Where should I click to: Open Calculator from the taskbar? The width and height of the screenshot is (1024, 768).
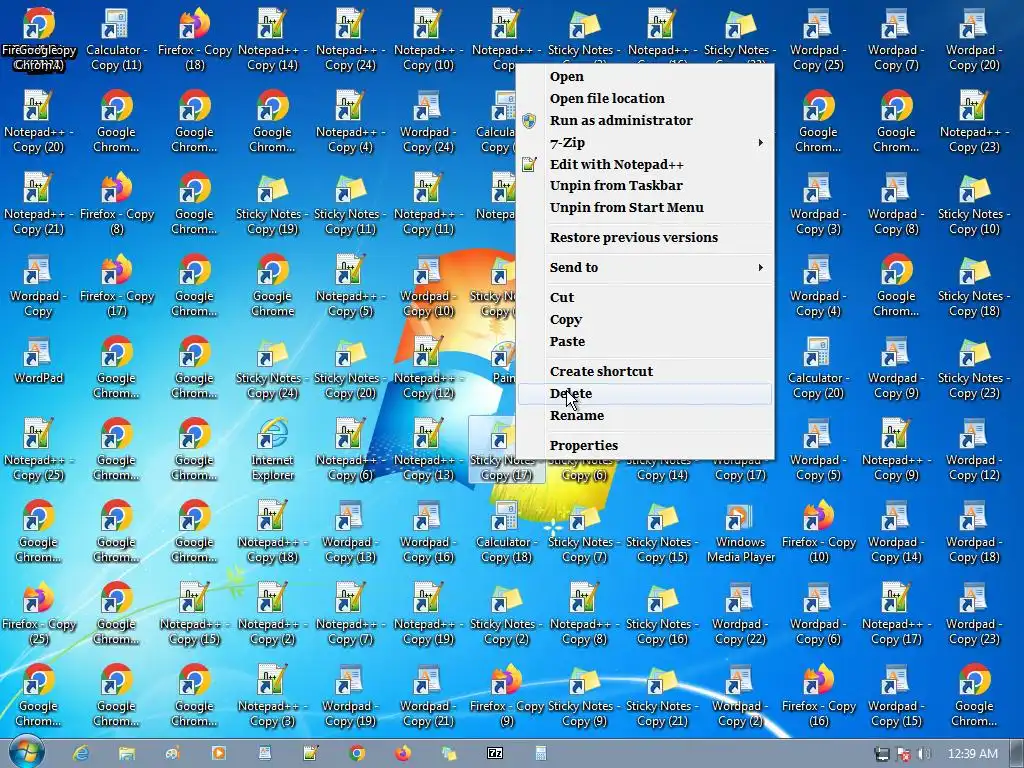541,754
